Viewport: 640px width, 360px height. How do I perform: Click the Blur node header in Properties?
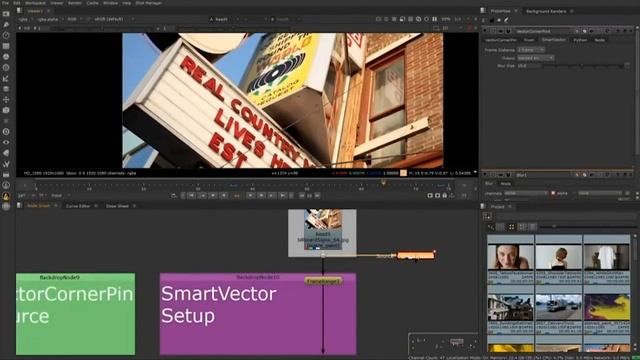pyautogui.click(x=558, y=175)
